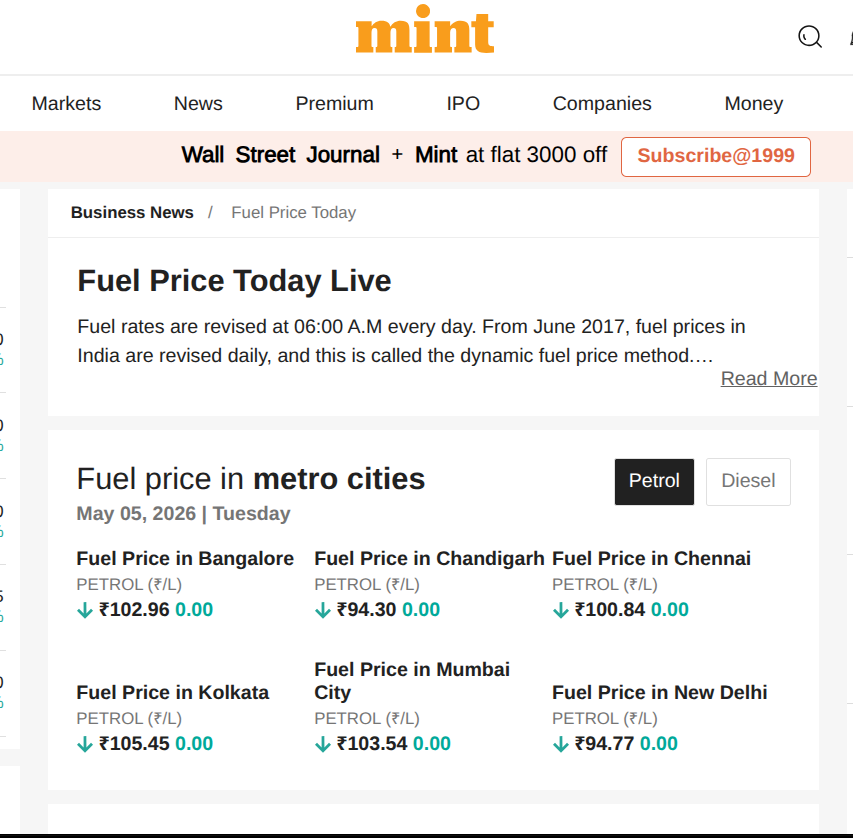Click Chandigarh petrol price down arrow
The height and width of the screenshot is (838, 853).
pos(323,610)
